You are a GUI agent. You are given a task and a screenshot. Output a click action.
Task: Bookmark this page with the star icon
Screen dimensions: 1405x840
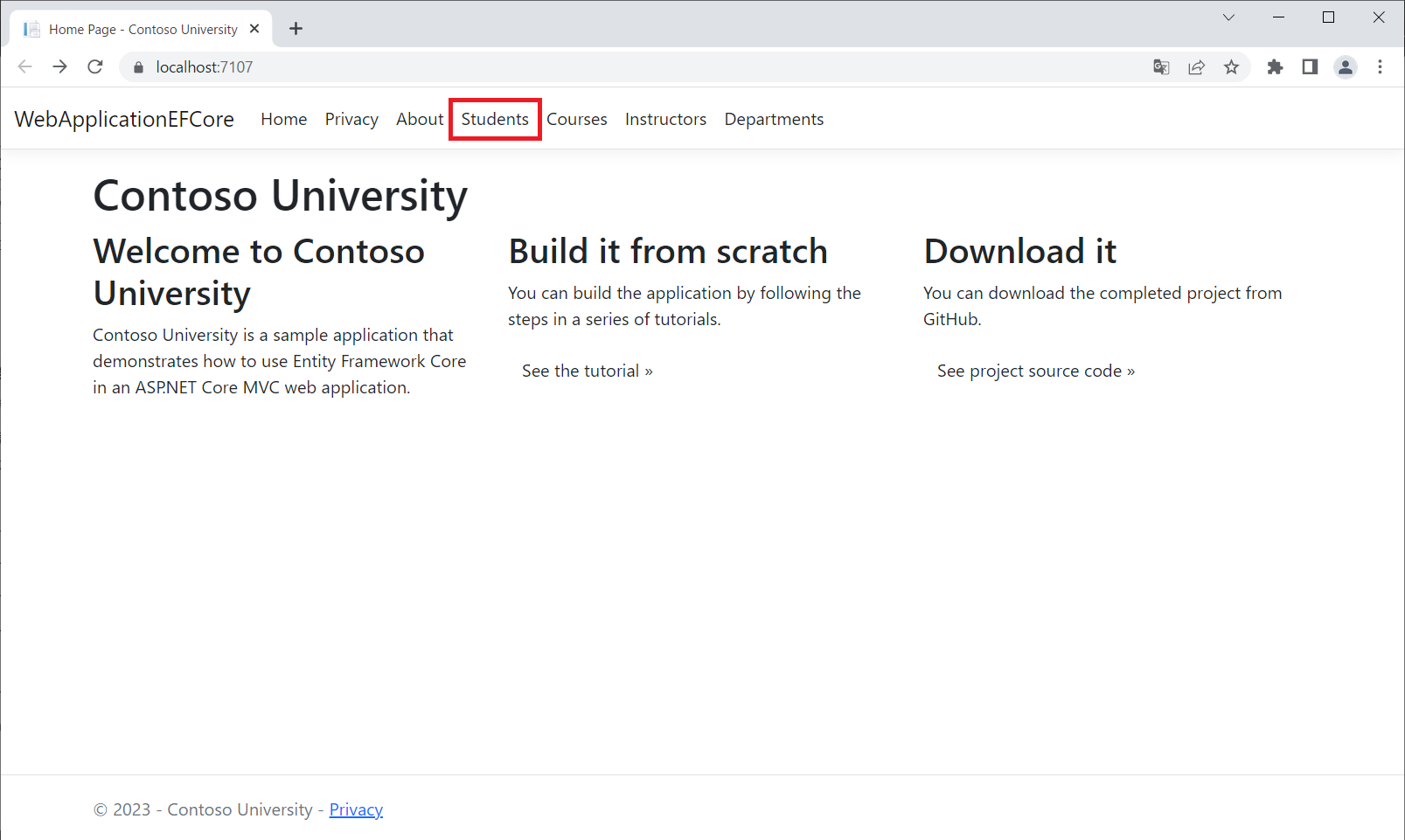click(1231, 67)
